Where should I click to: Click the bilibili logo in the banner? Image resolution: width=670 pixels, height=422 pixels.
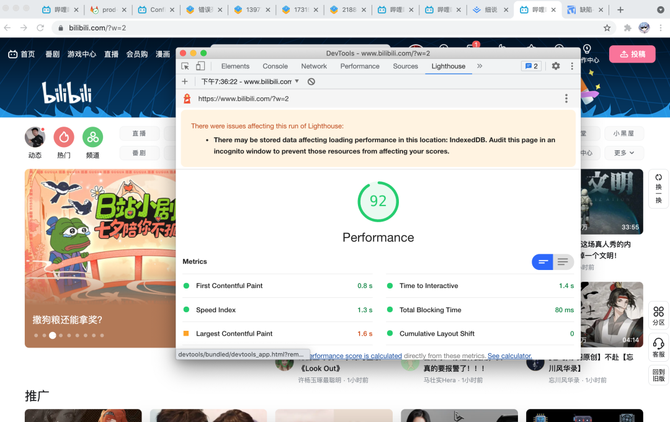point(67,93)
